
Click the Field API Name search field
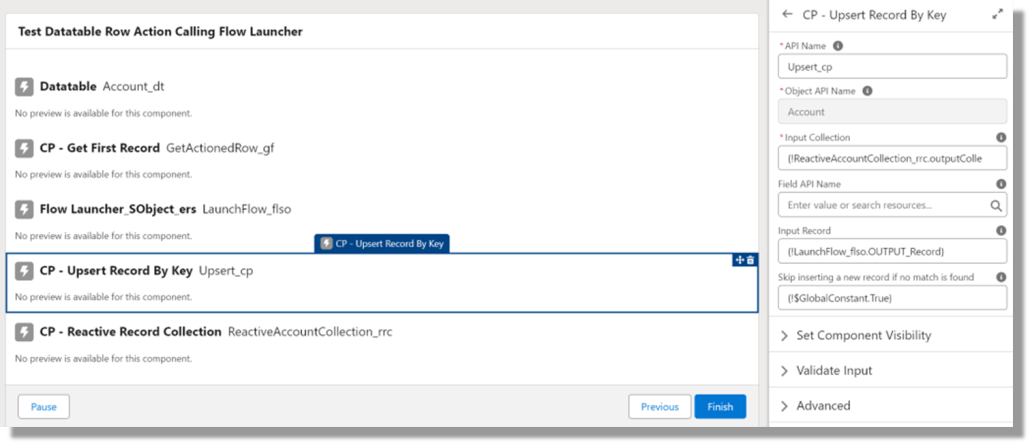pyautogui.click(x=882, y=205)
